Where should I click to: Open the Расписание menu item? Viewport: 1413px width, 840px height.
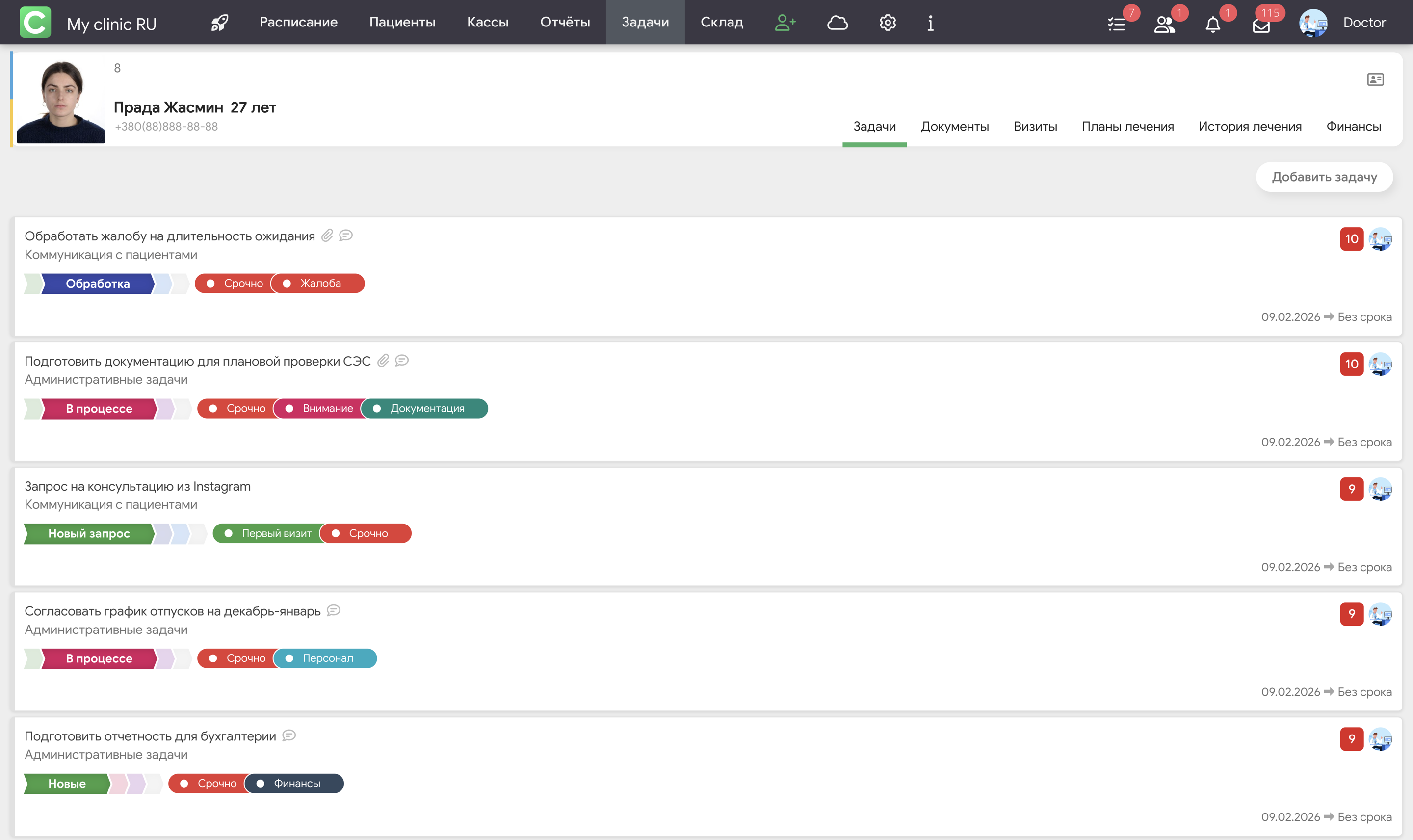298,22
